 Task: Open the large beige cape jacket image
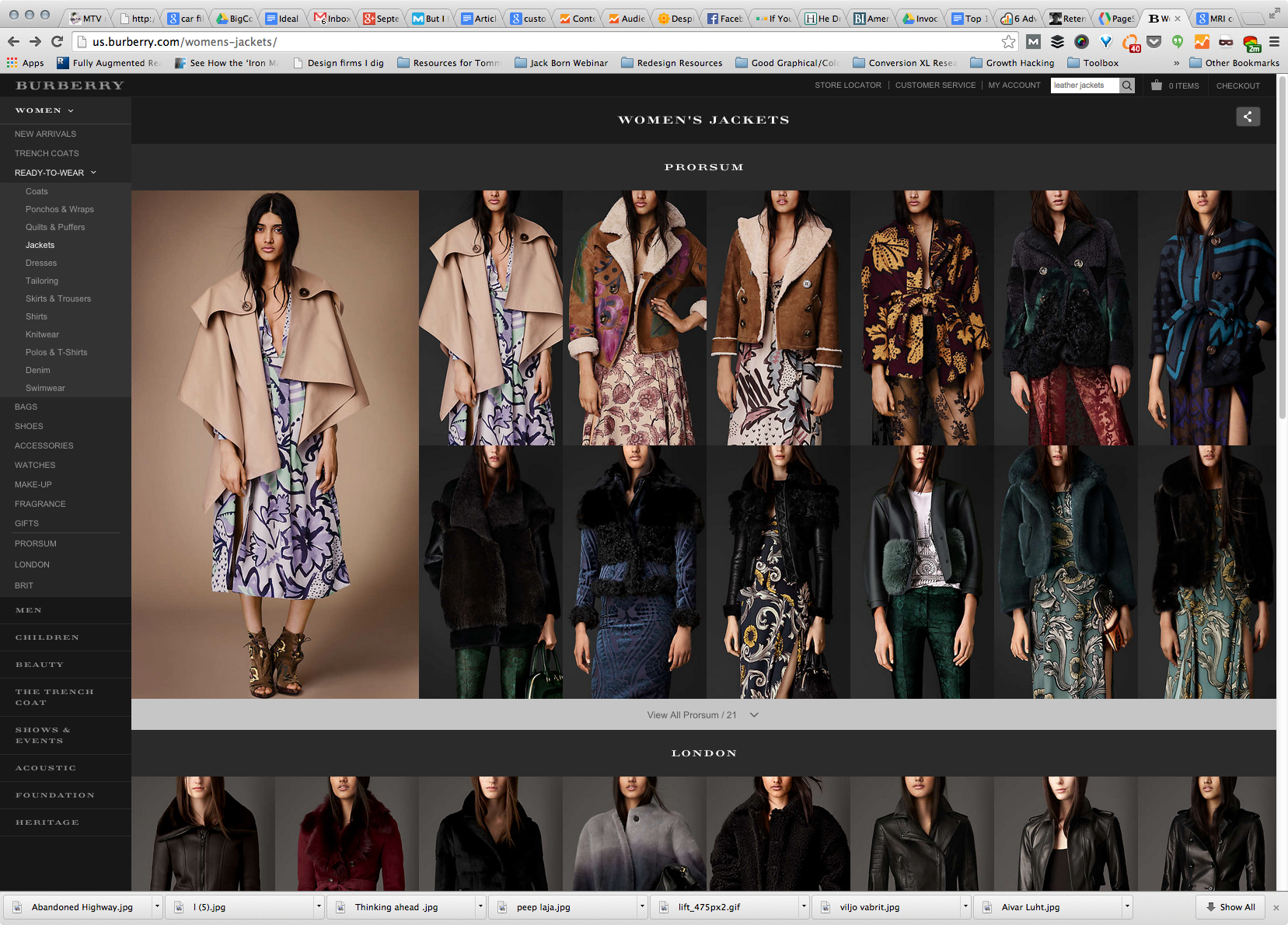pos(275,445)
